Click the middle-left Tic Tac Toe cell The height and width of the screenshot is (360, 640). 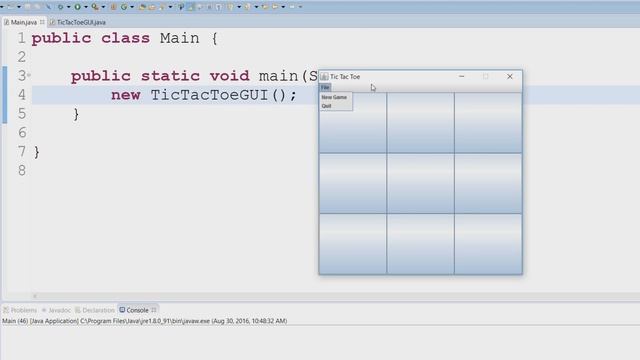353,183
